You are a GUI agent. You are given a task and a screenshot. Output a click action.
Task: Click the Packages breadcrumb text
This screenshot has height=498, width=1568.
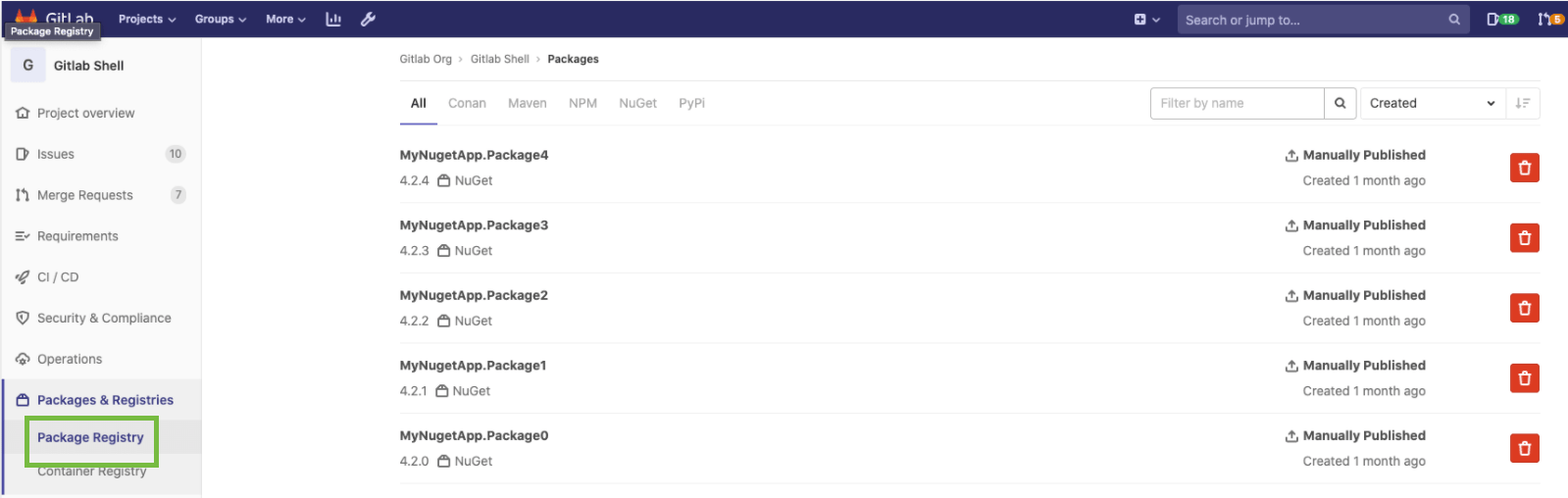coord(573,59)
